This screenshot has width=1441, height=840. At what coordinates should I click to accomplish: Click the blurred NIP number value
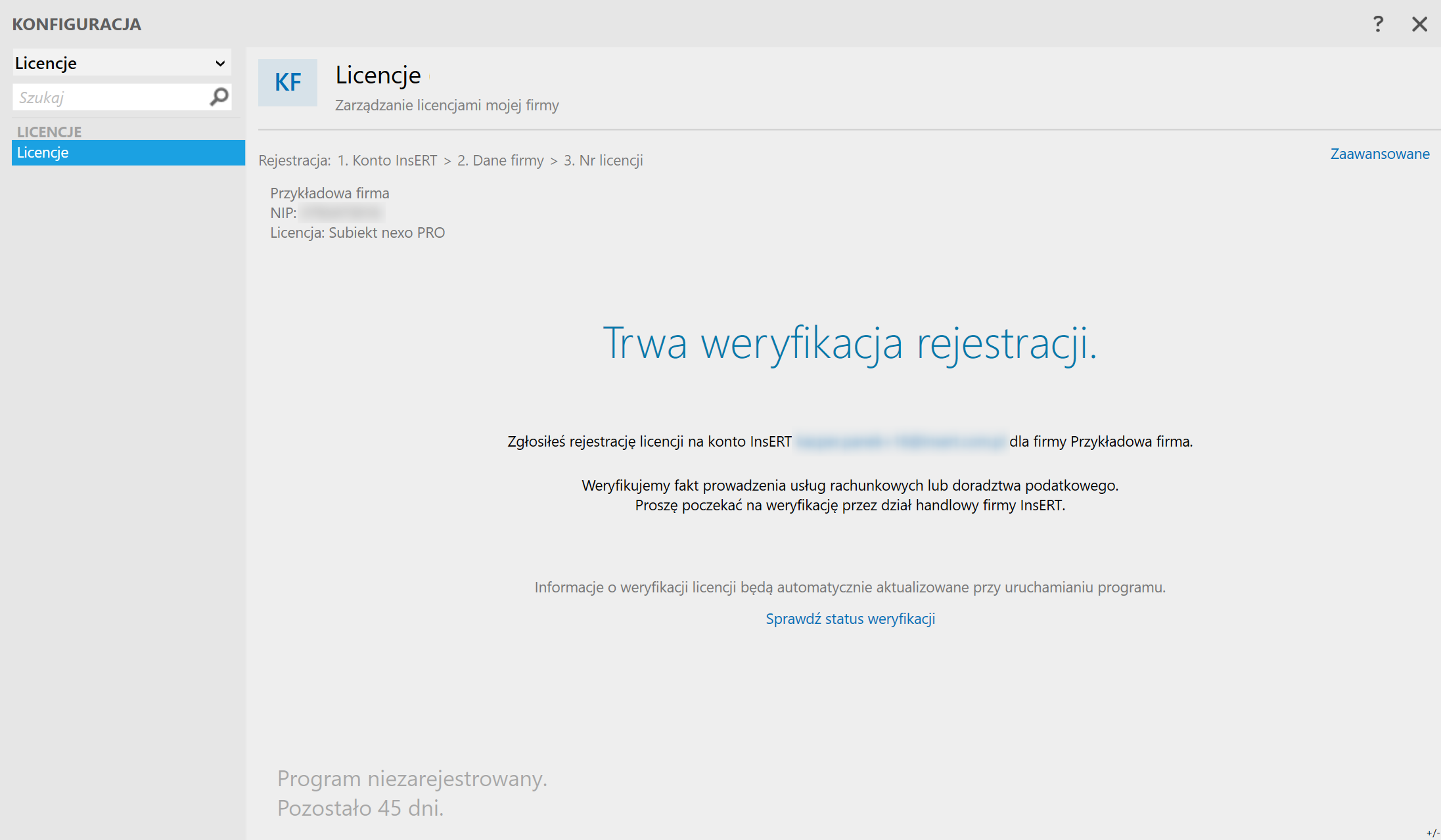coord(342,213)
